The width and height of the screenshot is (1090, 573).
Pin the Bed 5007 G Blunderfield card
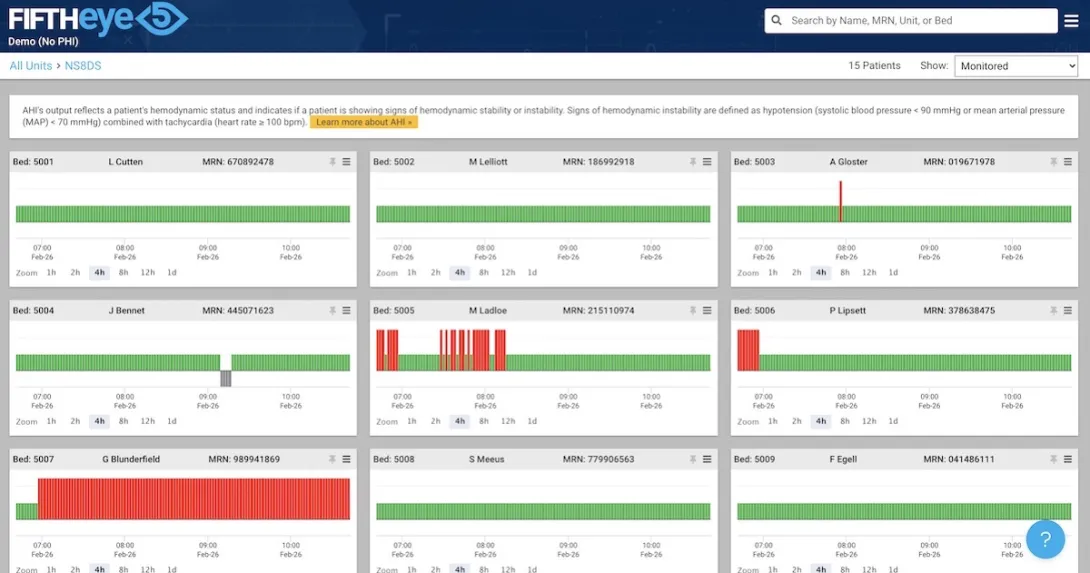333,460
